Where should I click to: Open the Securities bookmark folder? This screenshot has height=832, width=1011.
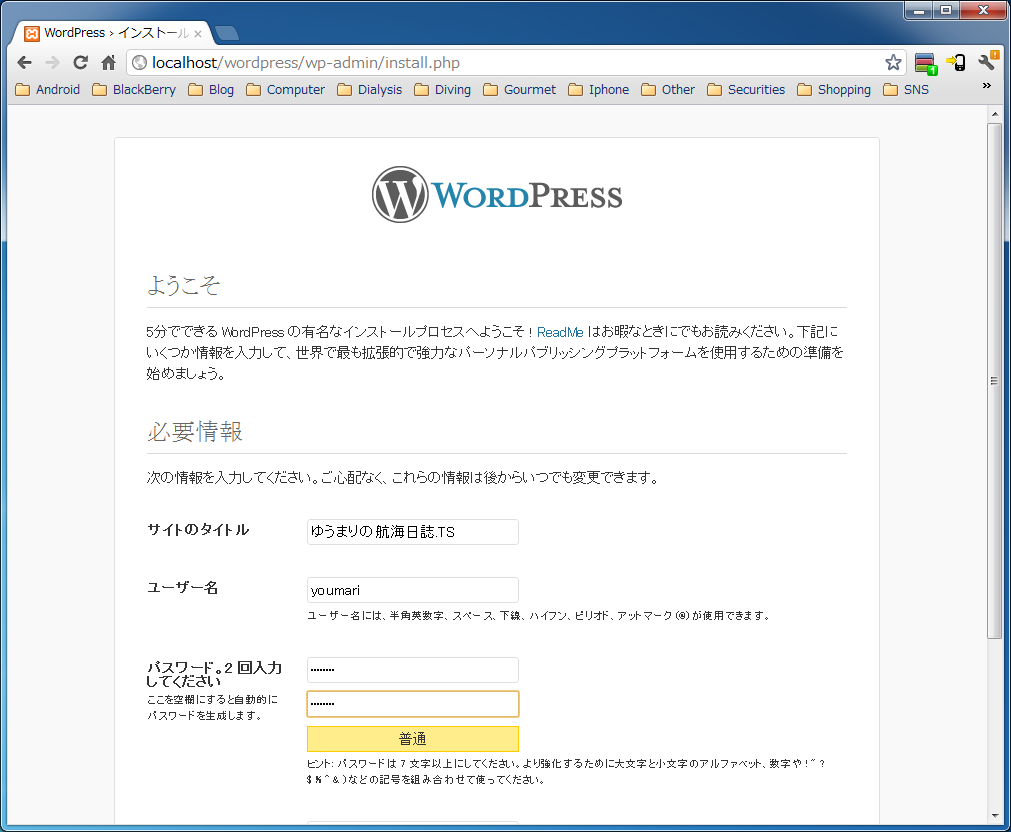tap(746, 90)
